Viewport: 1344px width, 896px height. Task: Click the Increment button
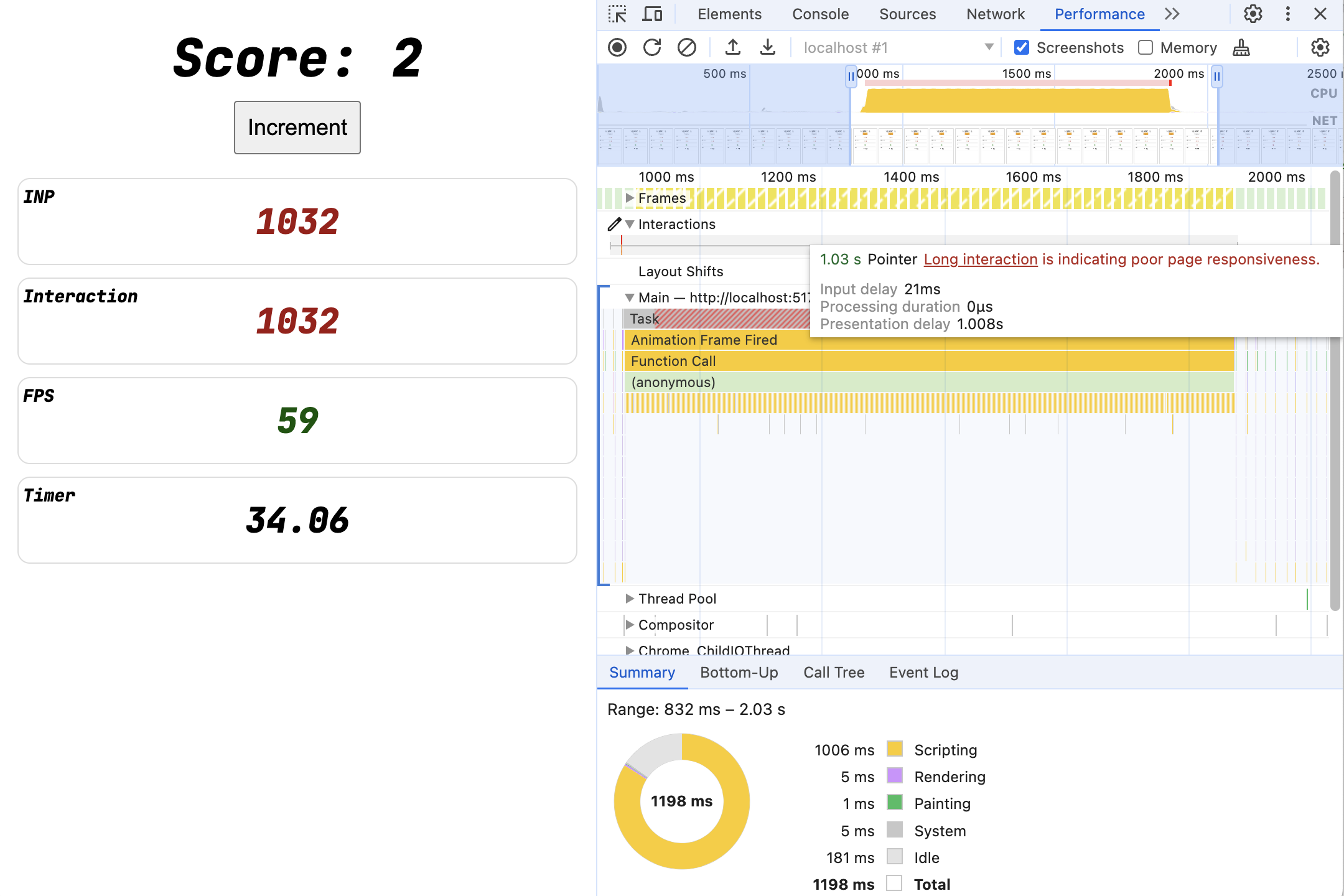pyautogui.click(x=296, y=127)
